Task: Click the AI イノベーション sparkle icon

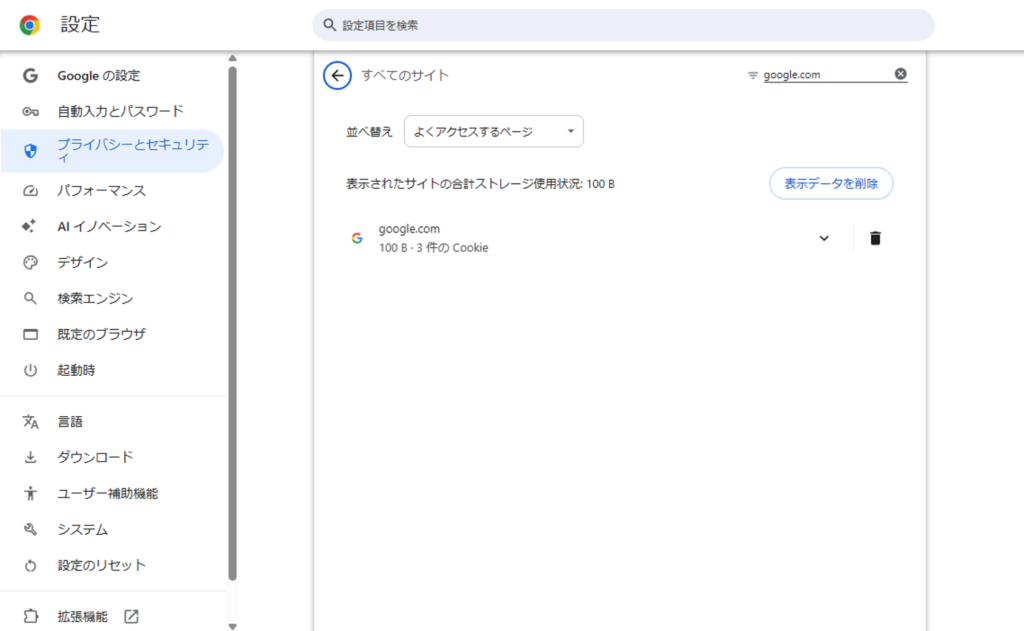Action: coord(29,226)
